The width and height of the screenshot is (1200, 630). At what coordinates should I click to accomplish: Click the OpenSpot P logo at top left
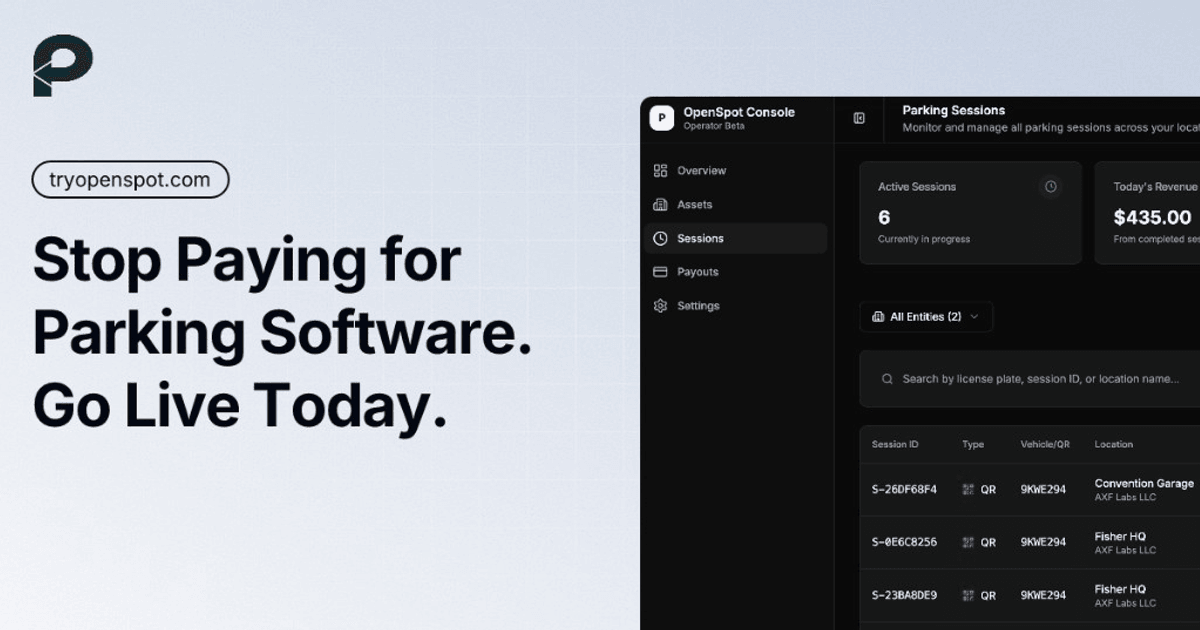point(63,66)
